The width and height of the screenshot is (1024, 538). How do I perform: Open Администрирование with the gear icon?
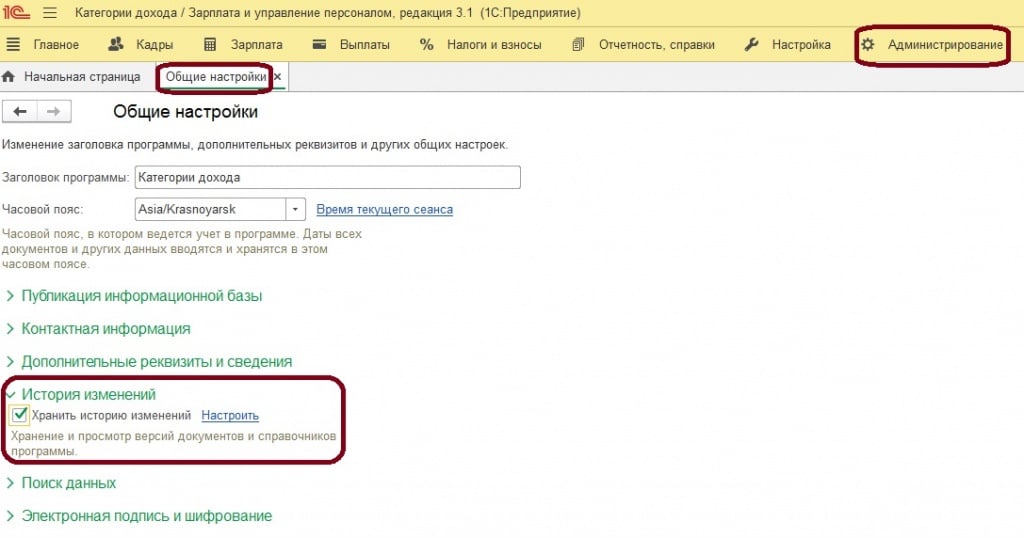[x=932, y=45]
